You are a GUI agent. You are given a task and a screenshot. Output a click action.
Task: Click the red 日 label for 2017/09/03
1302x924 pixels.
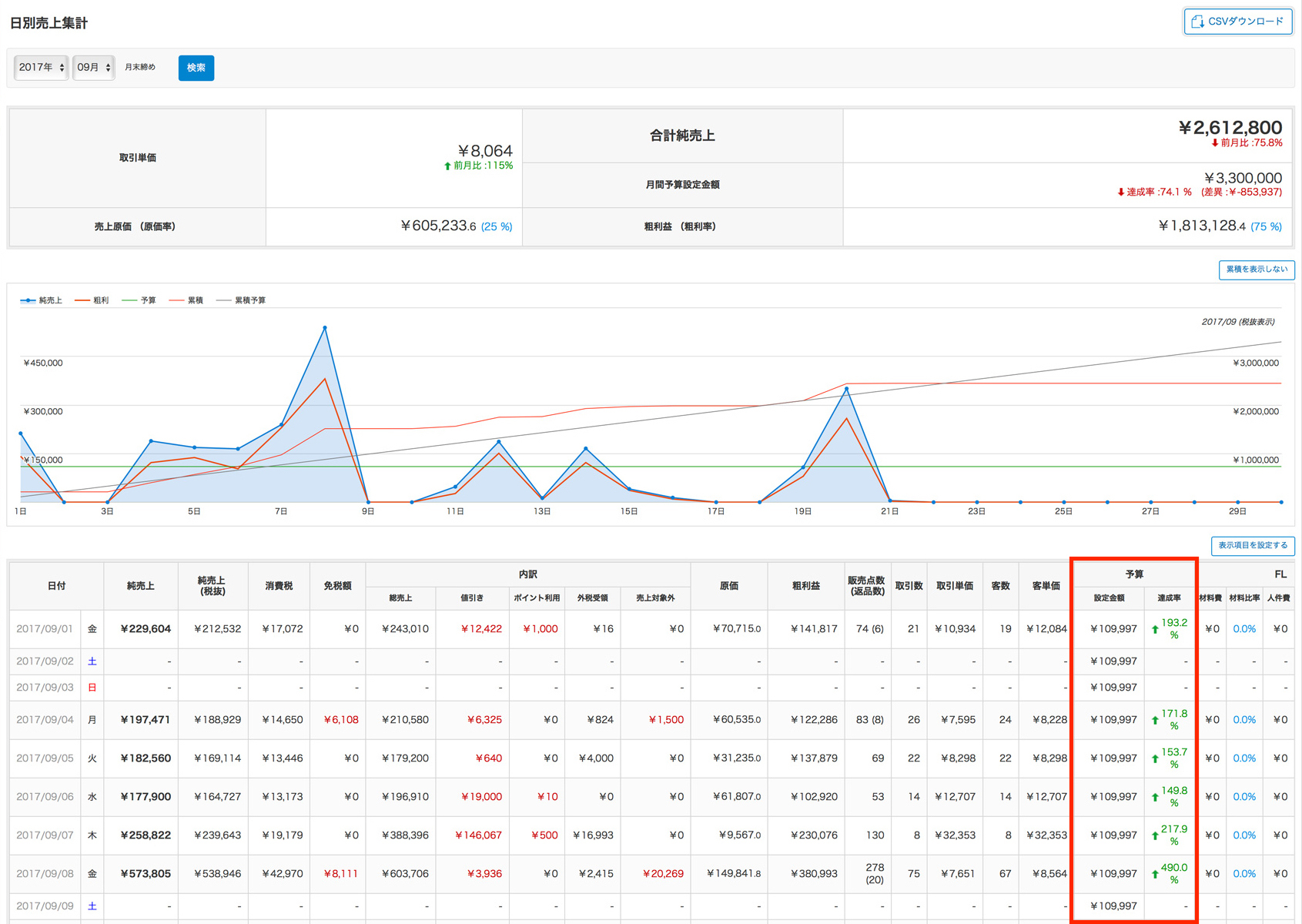tap(92, 688)
